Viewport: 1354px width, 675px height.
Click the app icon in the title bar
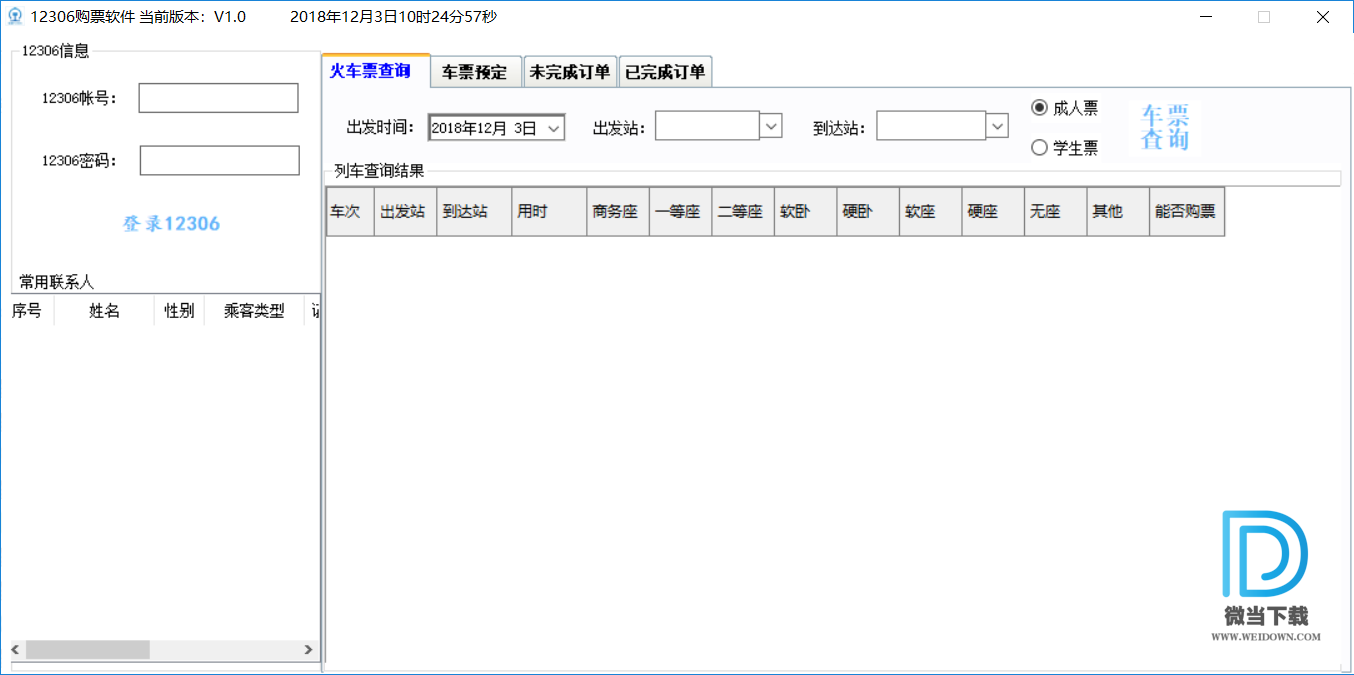point(15,17)
